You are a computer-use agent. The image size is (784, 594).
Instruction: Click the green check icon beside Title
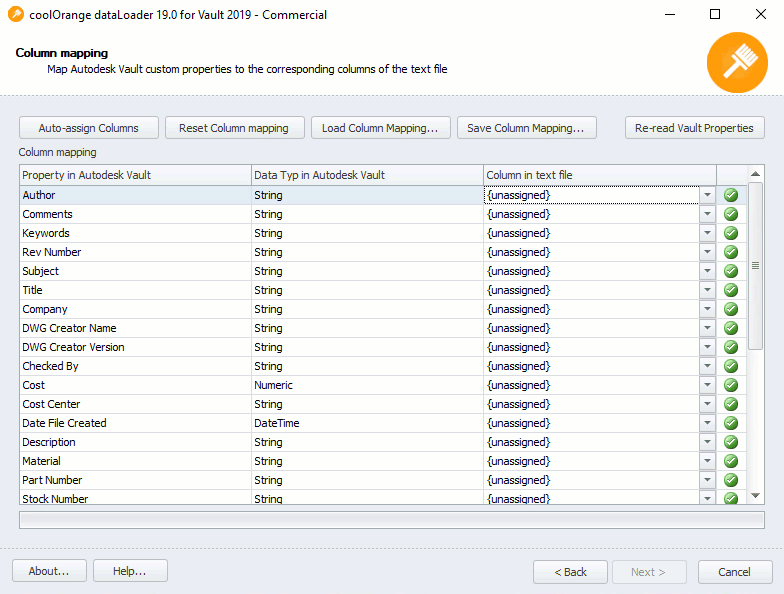coord(730,290)
